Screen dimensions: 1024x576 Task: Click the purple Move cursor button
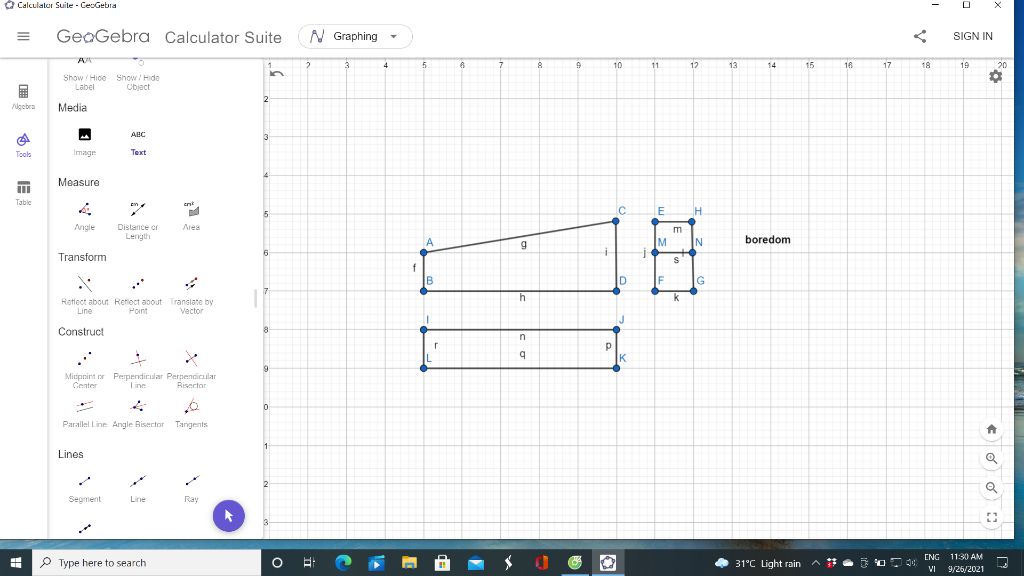[x=229, y=516]
